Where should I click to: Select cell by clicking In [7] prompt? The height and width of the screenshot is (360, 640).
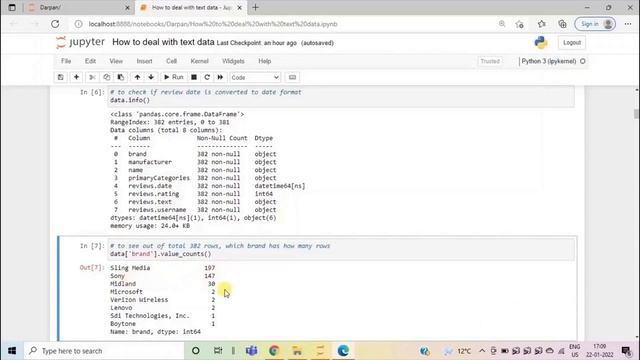tap(92, 246)
